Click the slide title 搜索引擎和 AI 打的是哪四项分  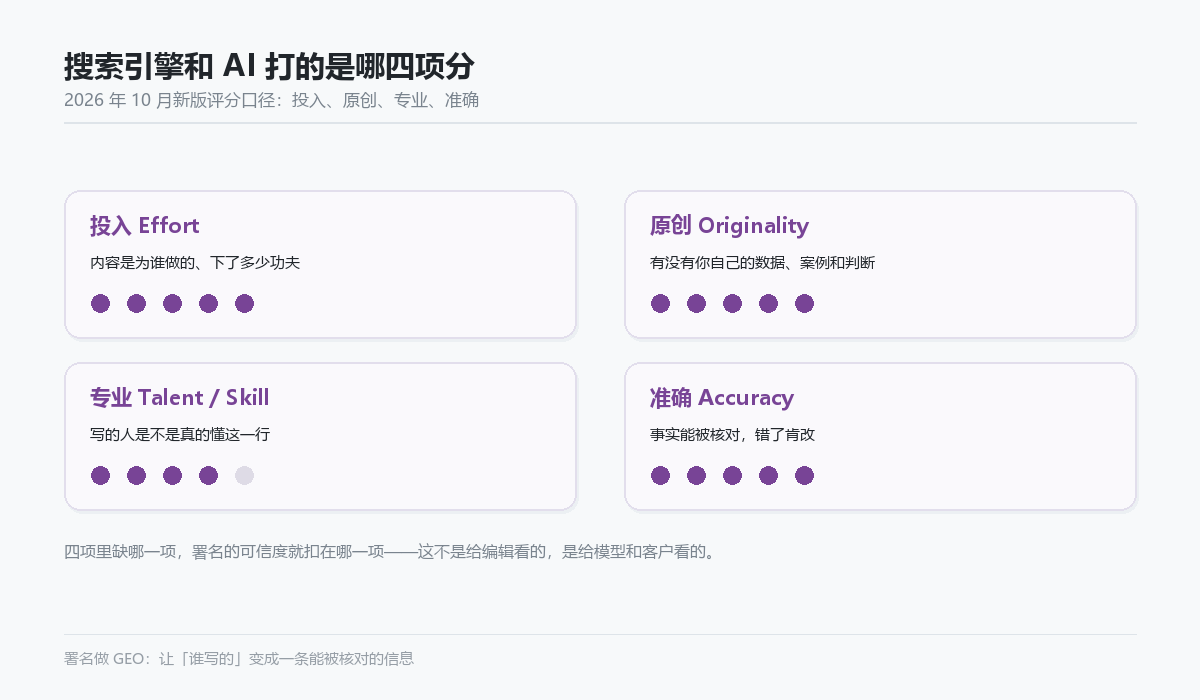[269, 66]
